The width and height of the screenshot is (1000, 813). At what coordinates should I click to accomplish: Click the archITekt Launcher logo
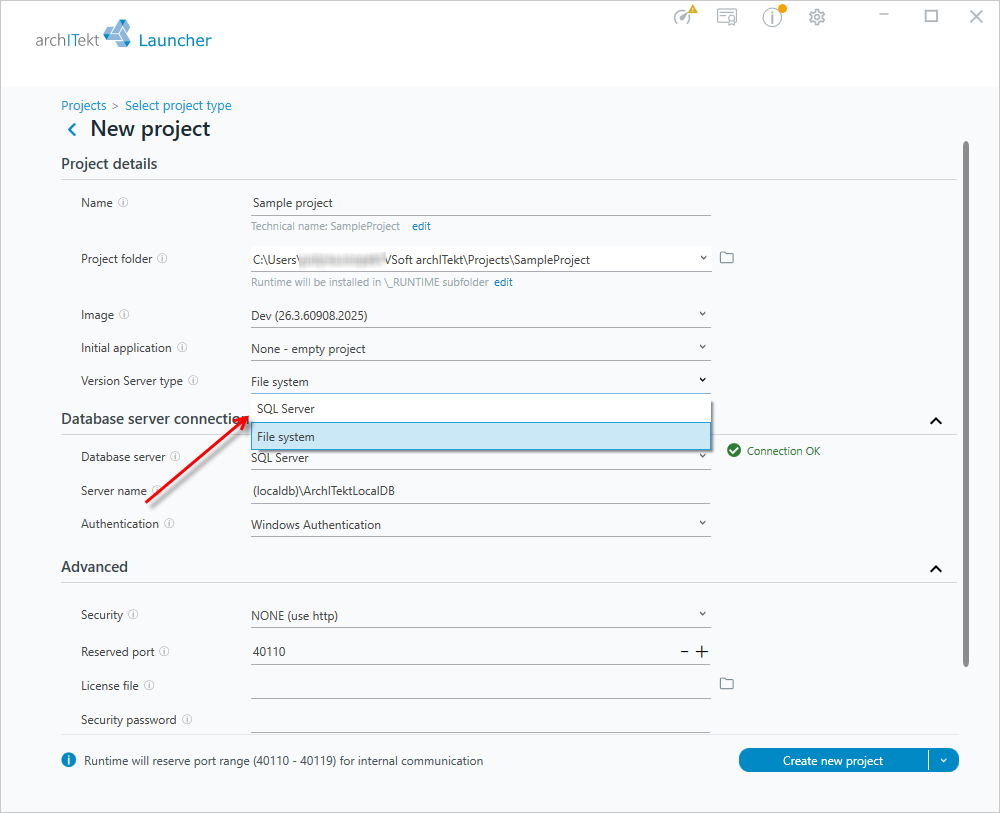tap(123, 36)
